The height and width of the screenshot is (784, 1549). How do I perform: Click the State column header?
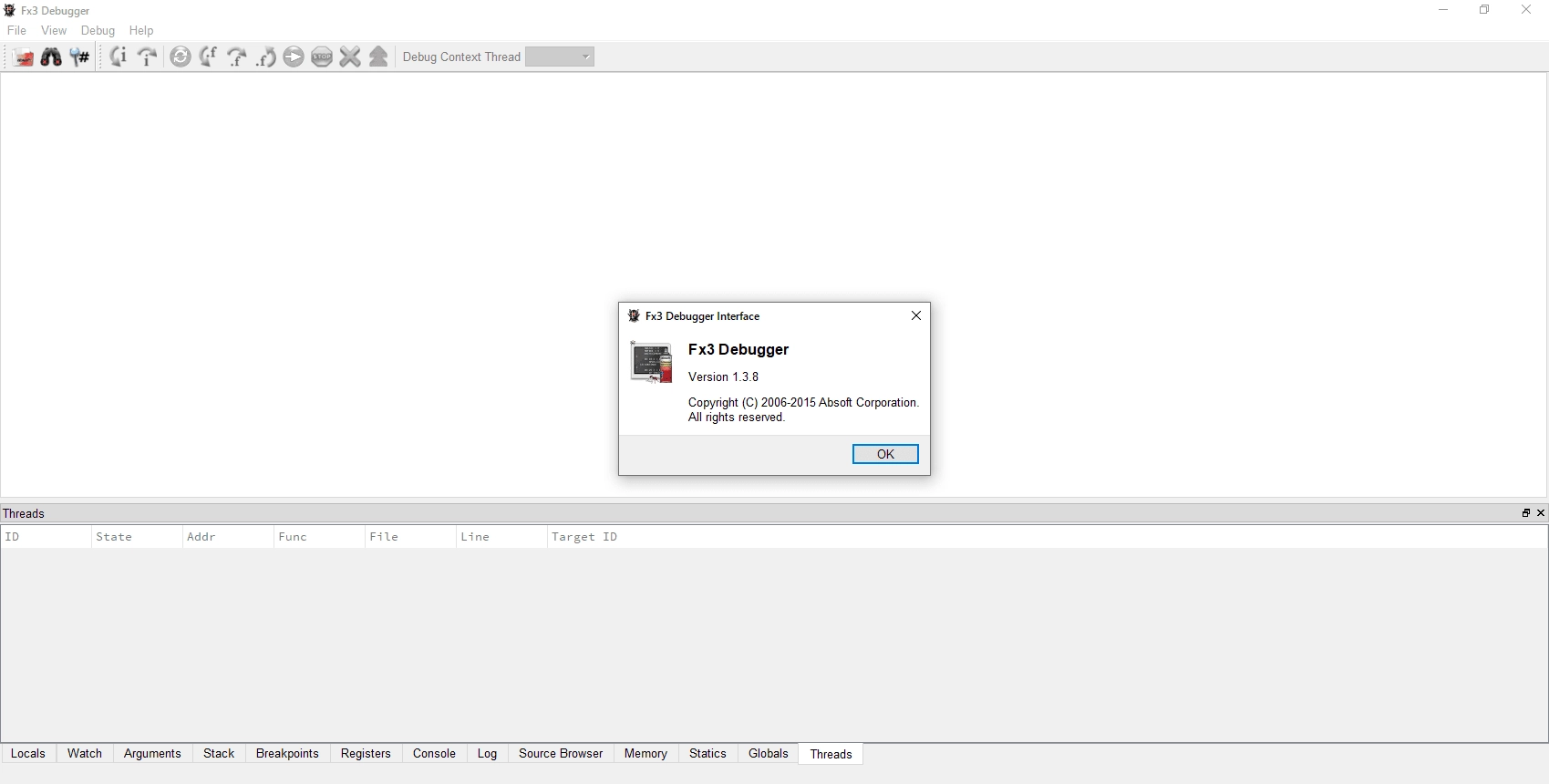point(137,537)
